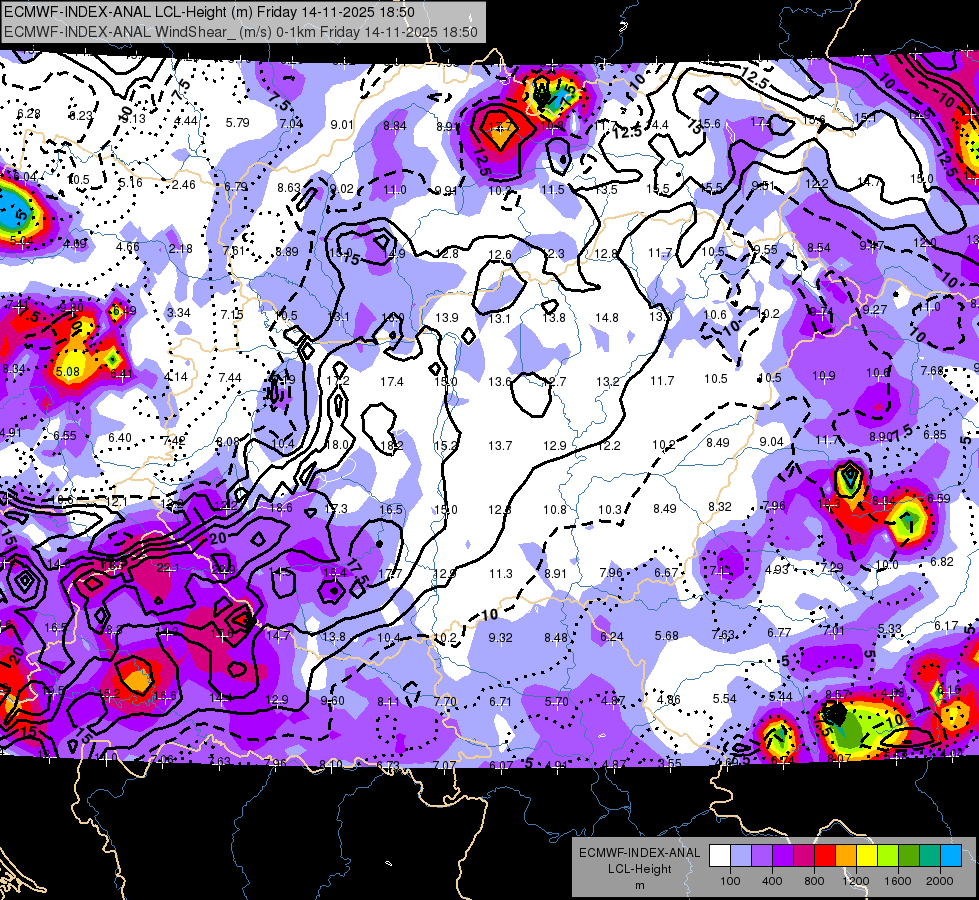
Task: Click the legend label 'LCL-Height'
Action: (639, 869)
